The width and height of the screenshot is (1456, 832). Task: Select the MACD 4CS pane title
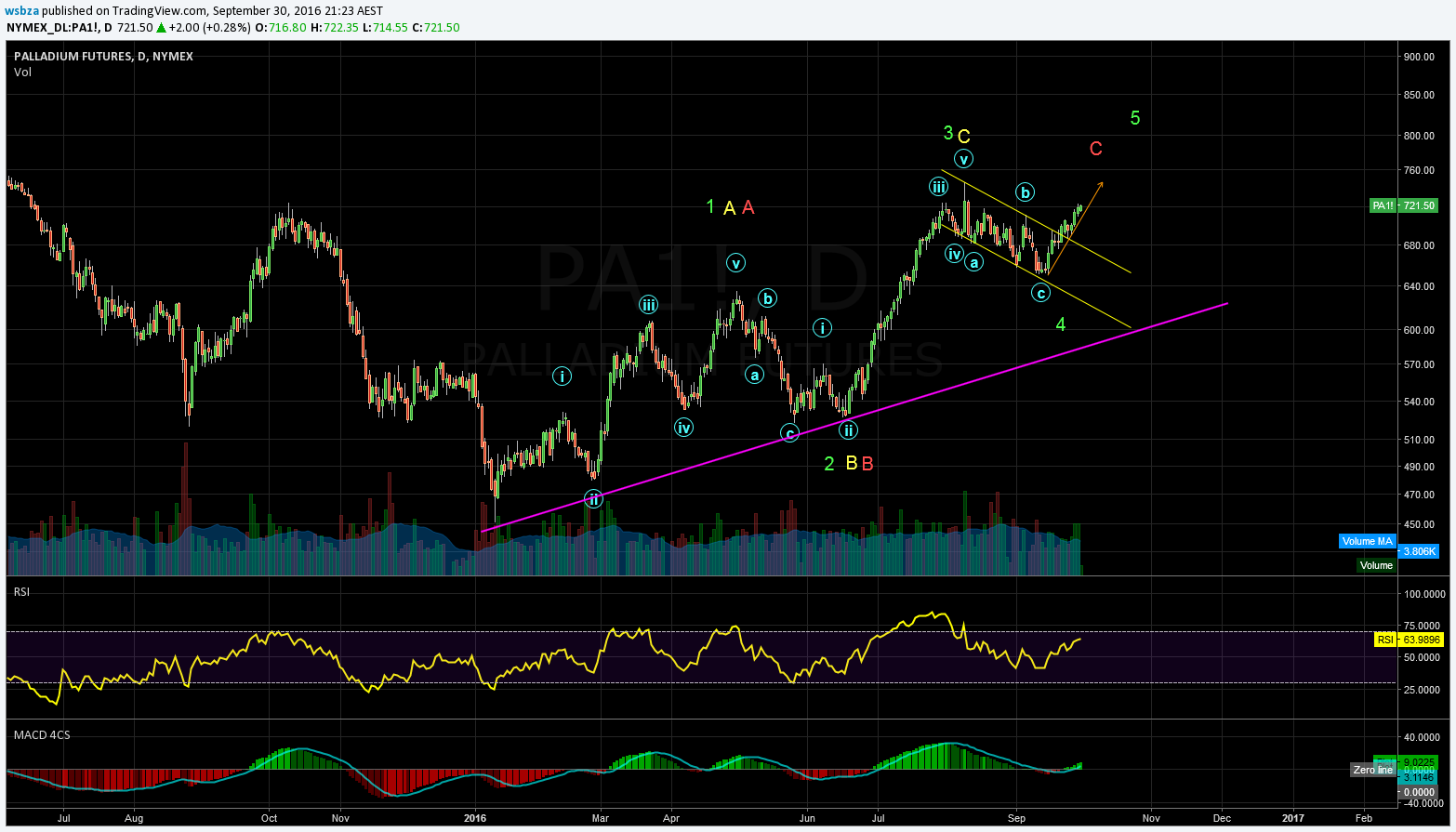coord(42,734)
